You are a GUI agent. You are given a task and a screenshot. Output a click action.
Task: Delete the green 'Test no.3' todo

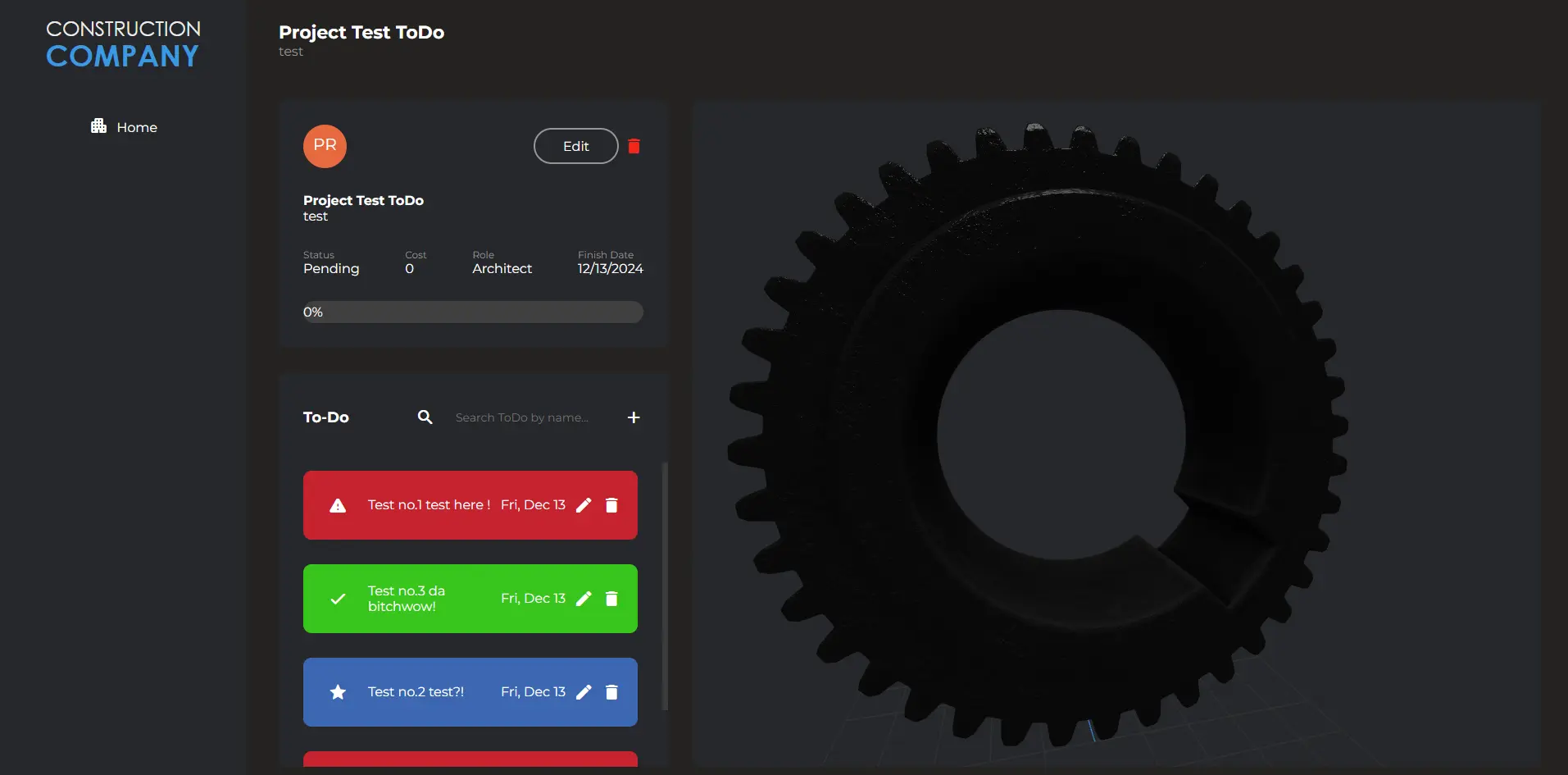point(611,599)
